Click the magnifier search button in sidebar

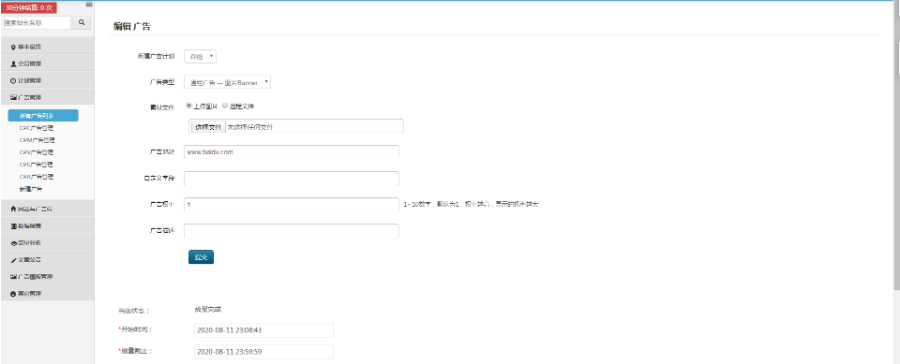coord(82,22)
